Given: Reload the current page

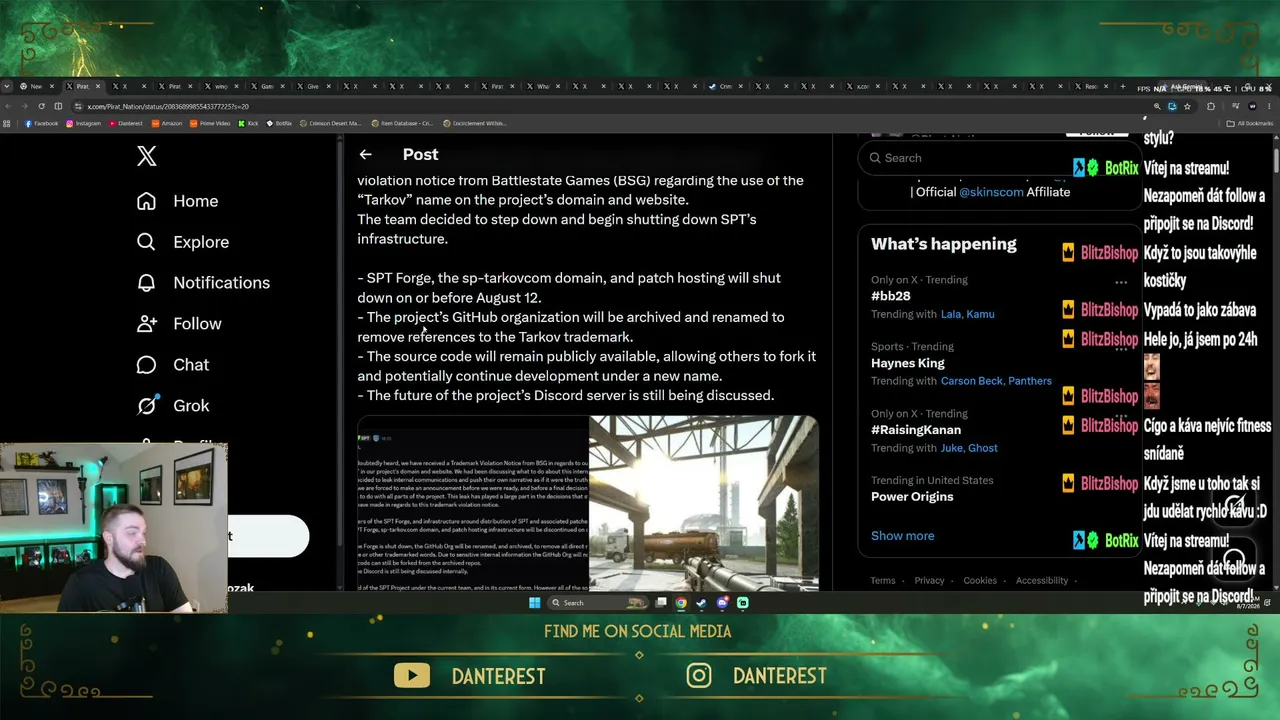Looking at the screenshot, I should (x=42, y=106).
